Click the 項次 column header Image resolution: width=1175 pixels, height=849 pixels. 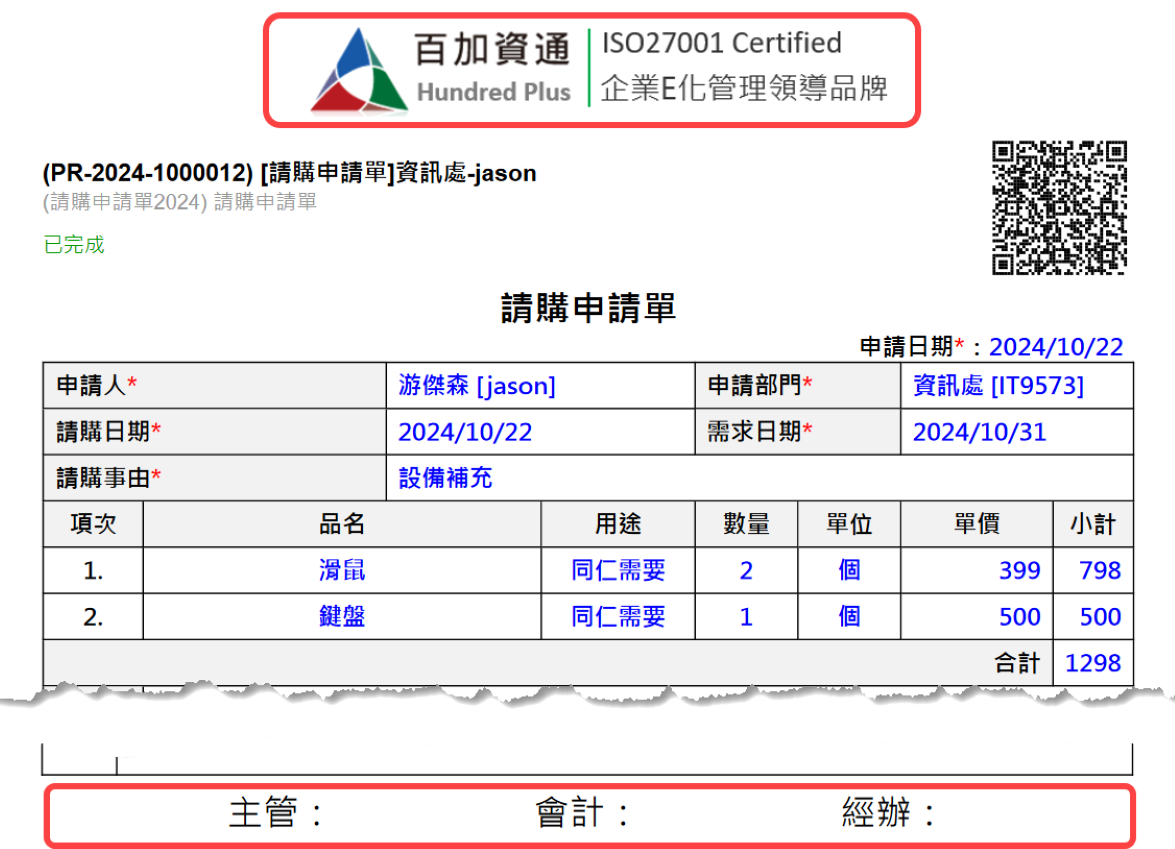(93, 524)
